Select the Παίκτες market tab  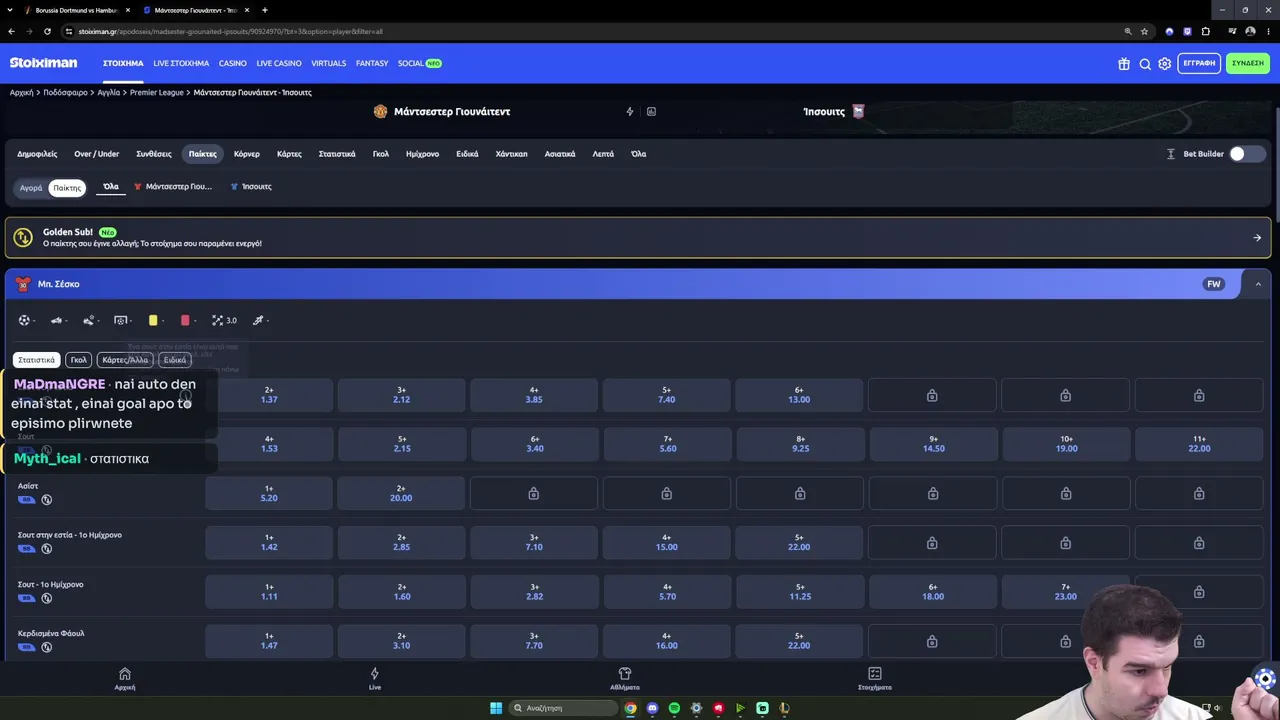(203, 154)
